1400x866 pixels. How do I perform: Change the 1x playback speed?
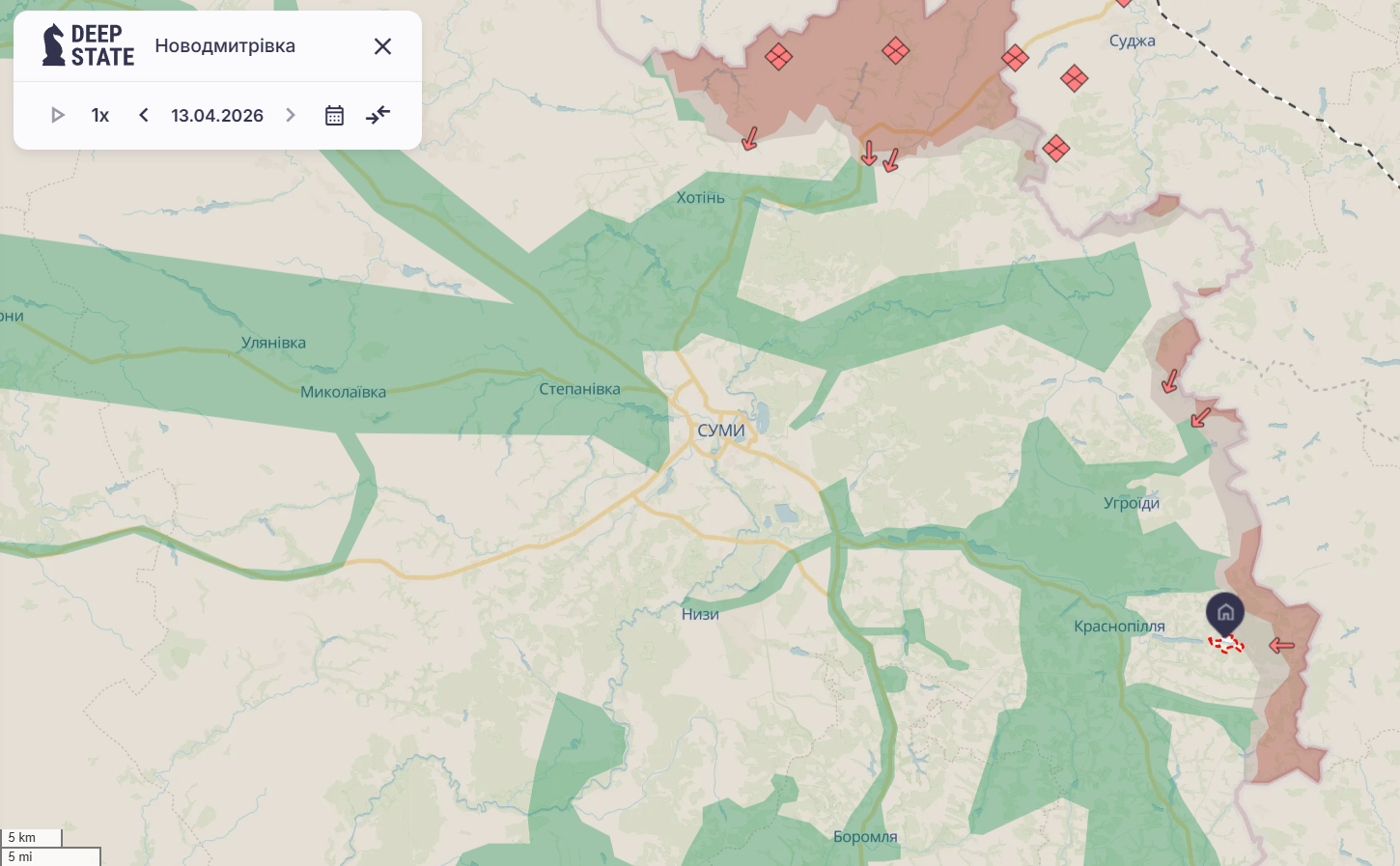(x=100, y=116)
